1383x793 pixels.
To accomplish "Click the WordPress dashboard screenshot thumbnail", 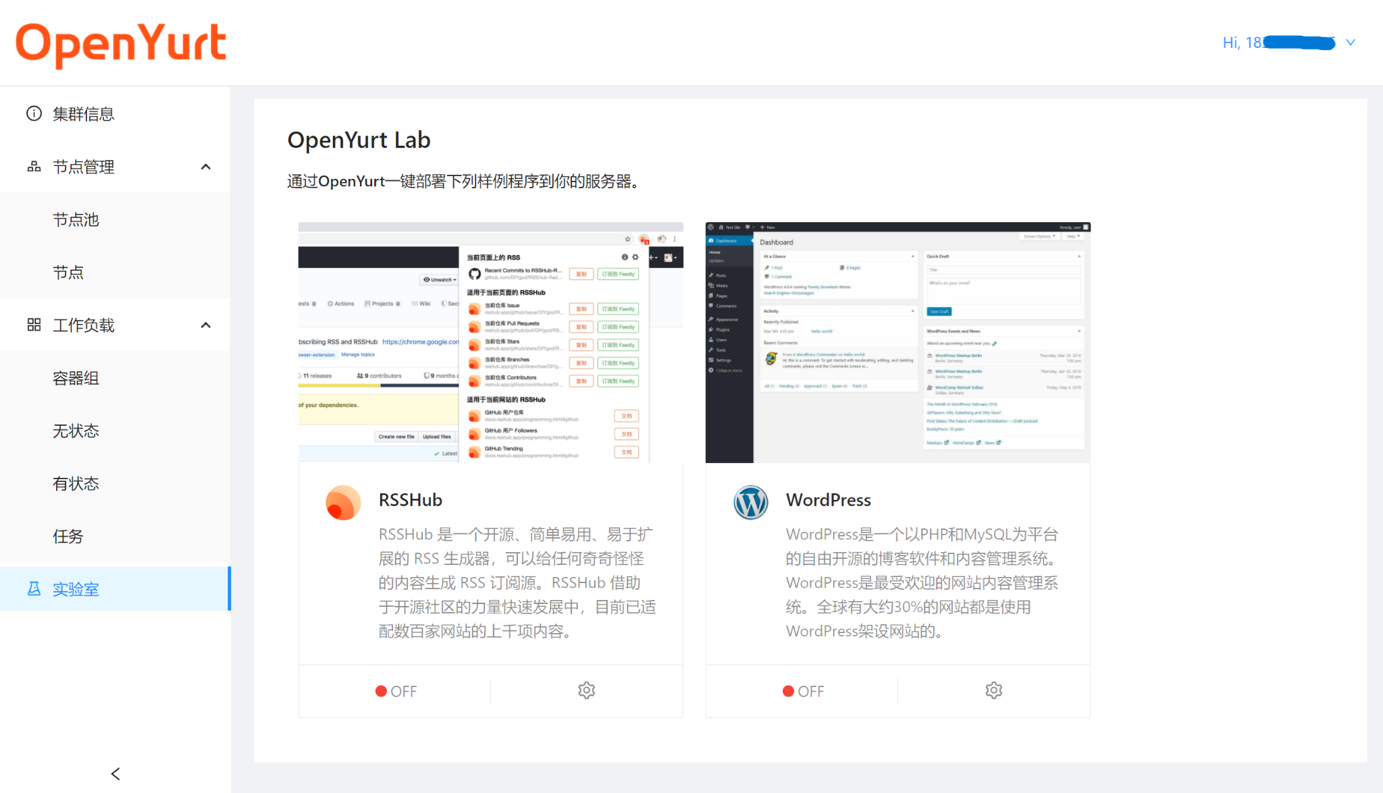I will coord(898,342).
